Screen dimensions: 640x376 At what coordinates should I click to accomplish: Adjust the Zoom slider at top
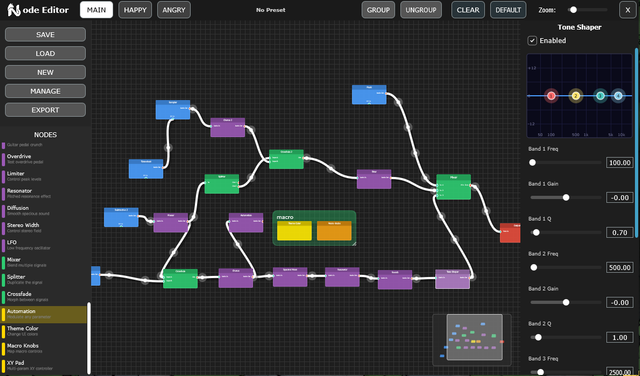(x=588, y=10)
